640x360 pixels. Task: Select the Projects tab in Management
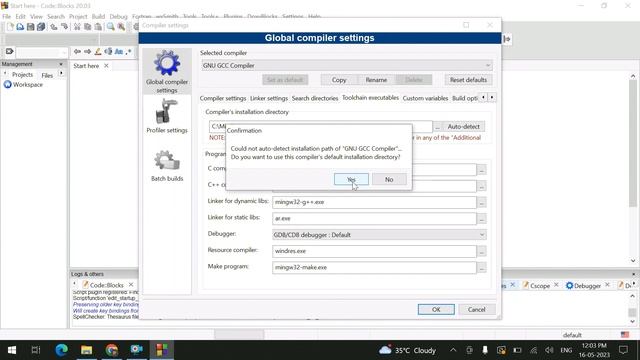click(x=22, y=75)
